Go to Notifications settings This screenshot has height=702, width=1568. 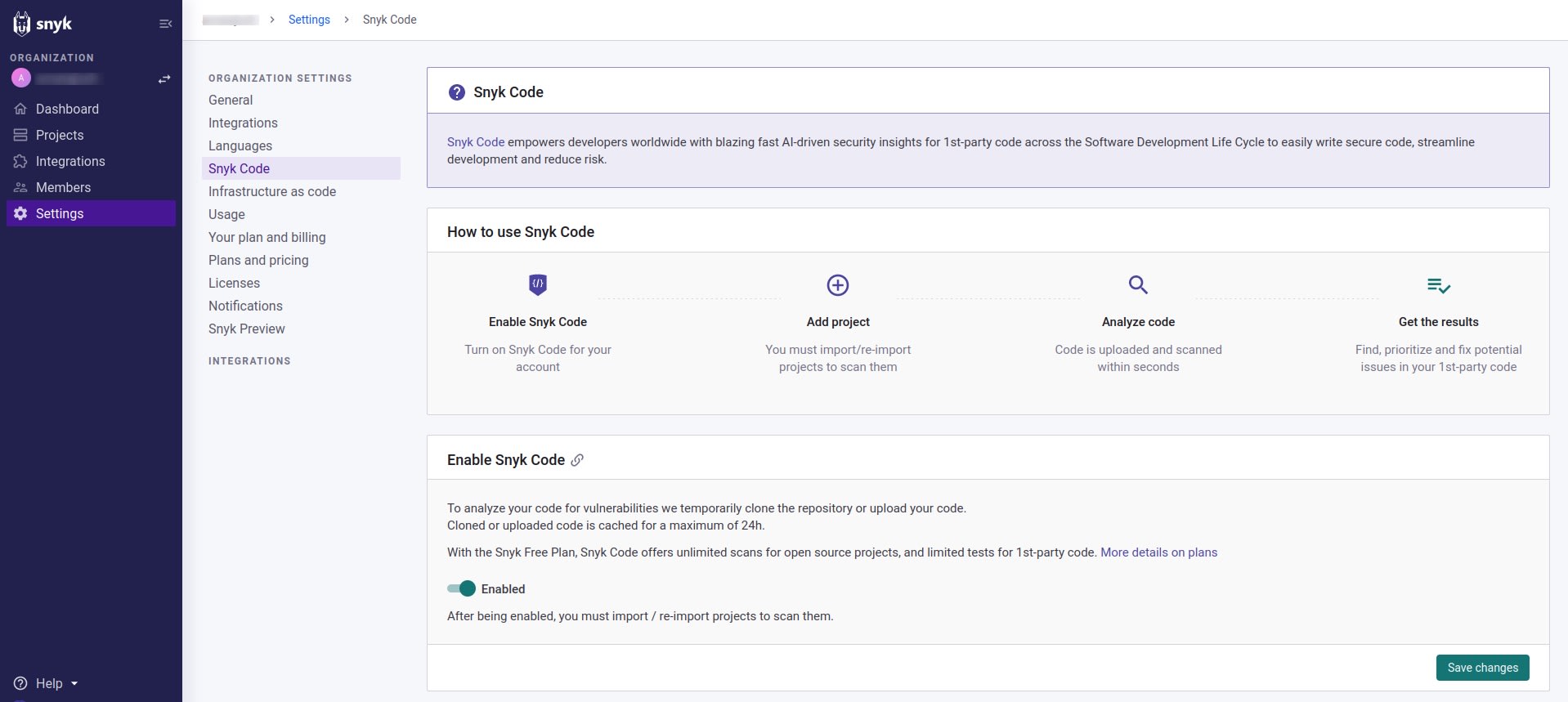pyautogui.click(x=245, y=306)
